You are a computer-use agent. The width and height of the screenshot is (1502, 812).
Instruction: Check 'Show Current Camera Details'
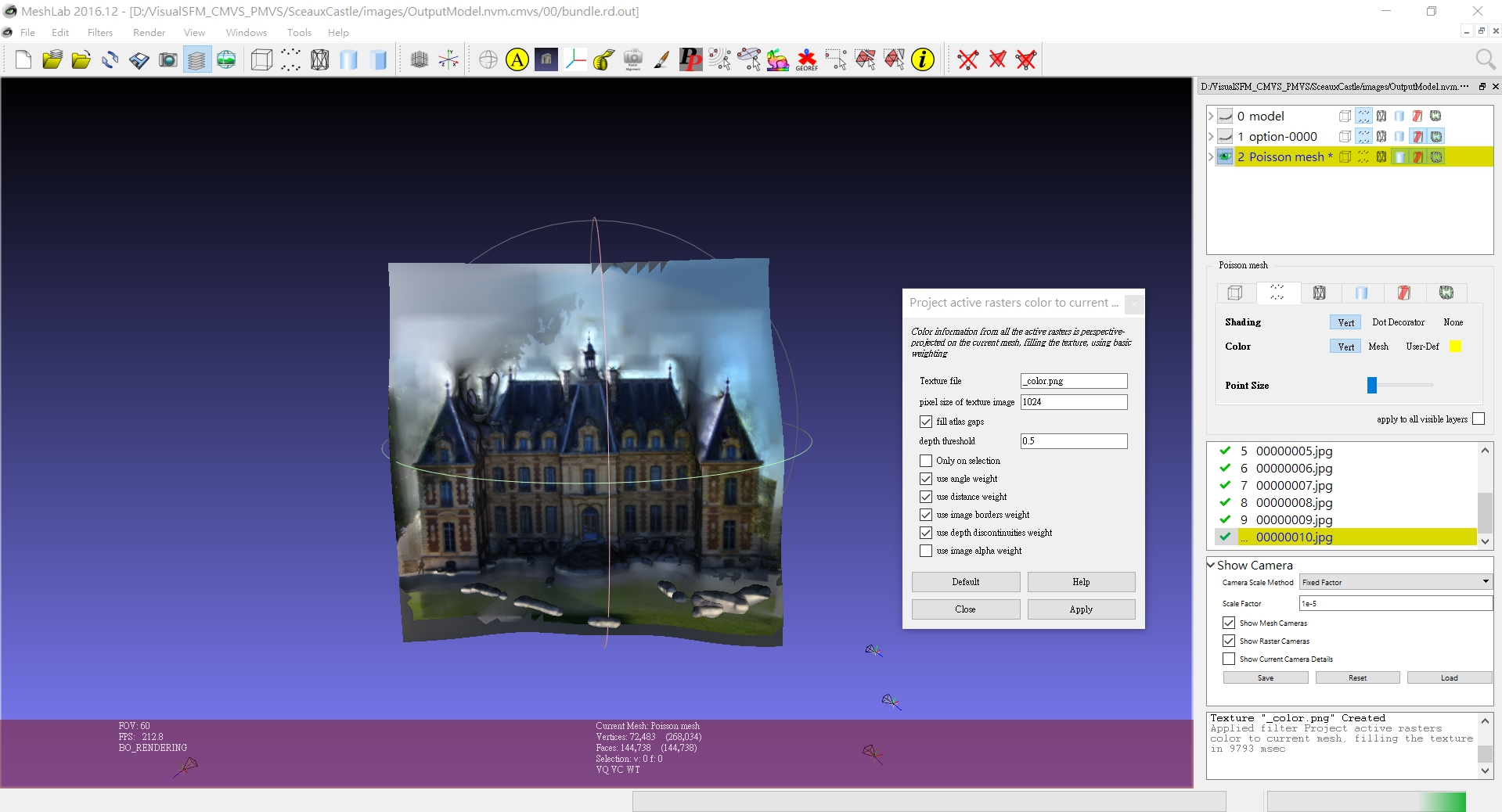point(1230,659)
